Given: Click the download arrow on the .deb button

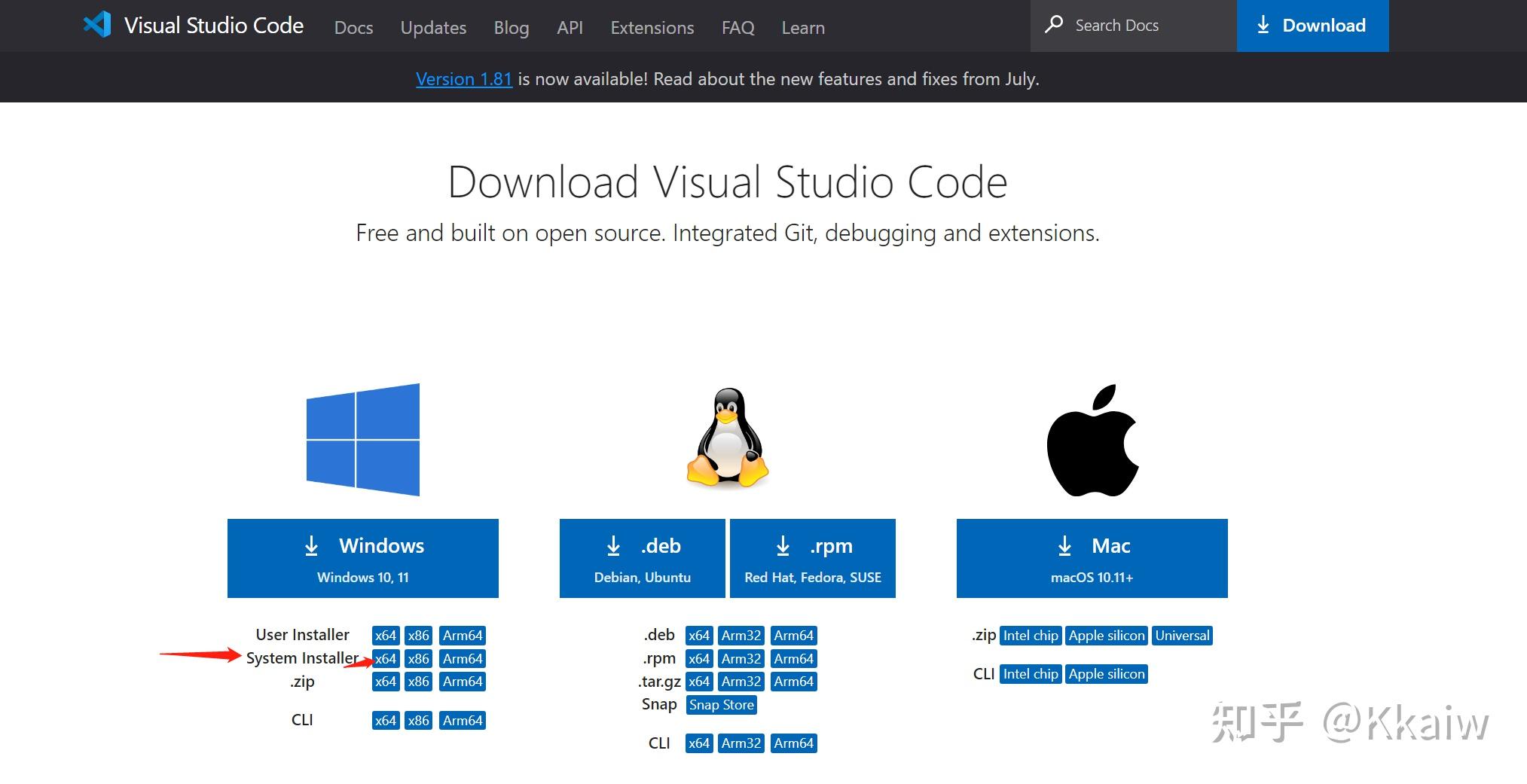Looking at the screenshot, I should click(612, 546).
